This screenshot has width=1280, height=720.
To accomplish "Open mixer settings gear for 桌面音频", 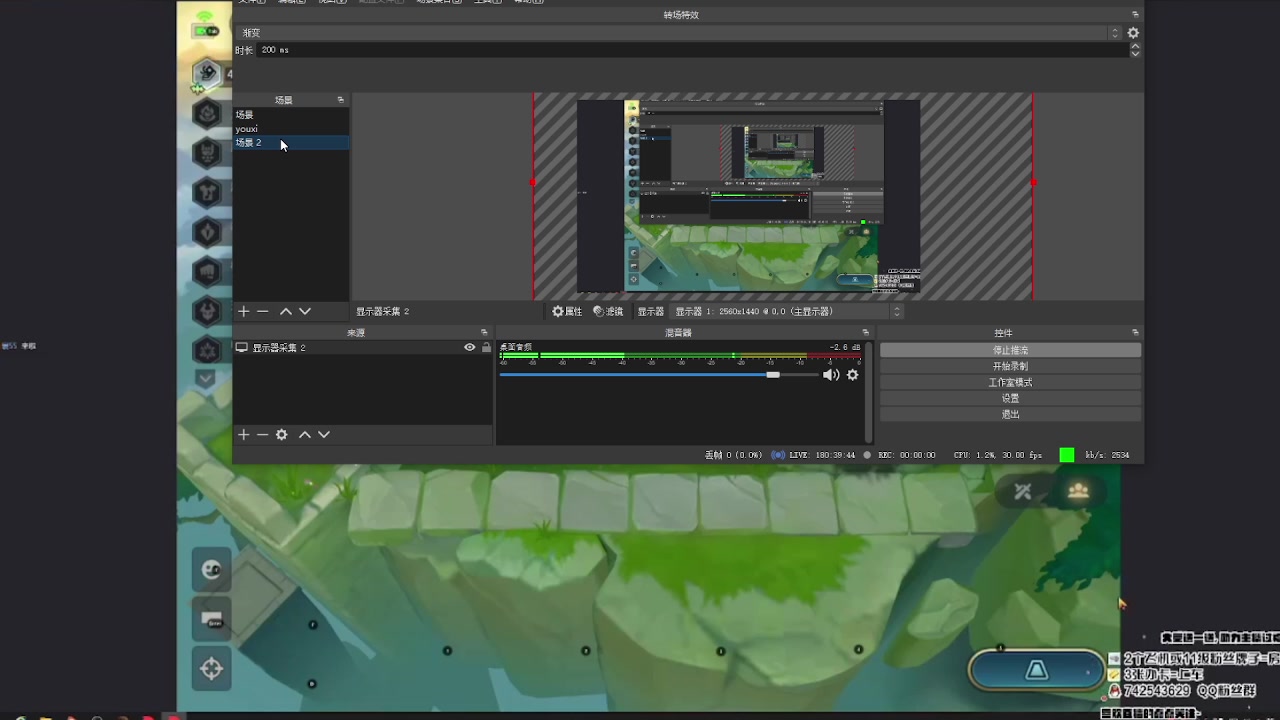I will (853, 375).
